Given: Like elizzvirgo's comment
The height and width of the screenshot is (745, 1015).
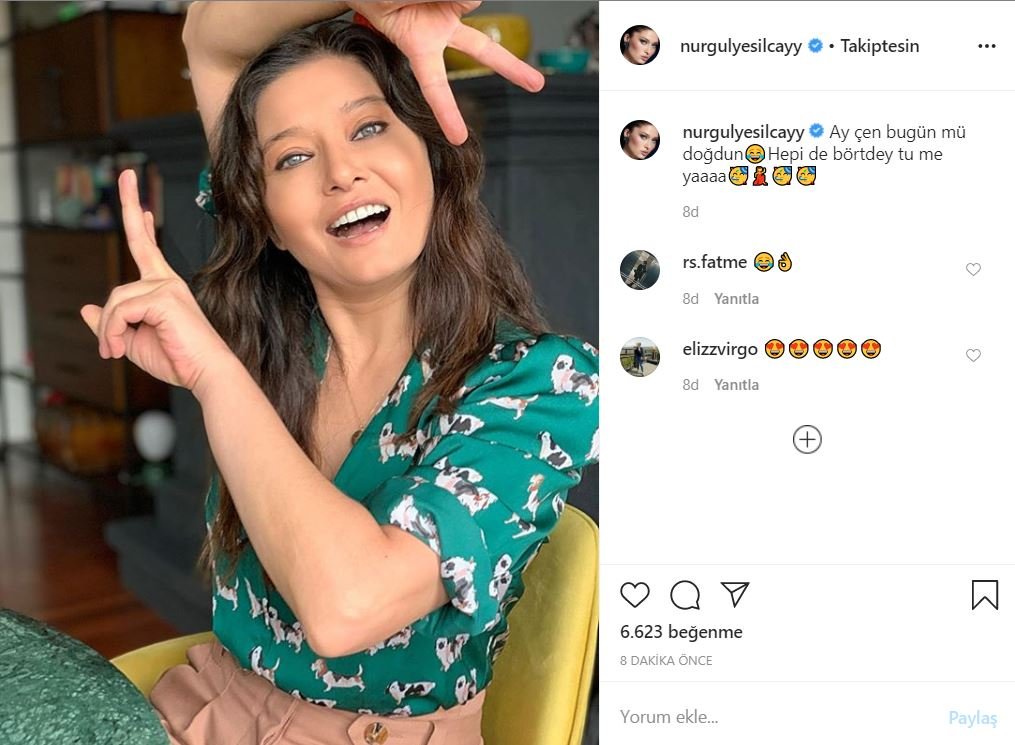Looking at the screenshot, I should 973,355.
